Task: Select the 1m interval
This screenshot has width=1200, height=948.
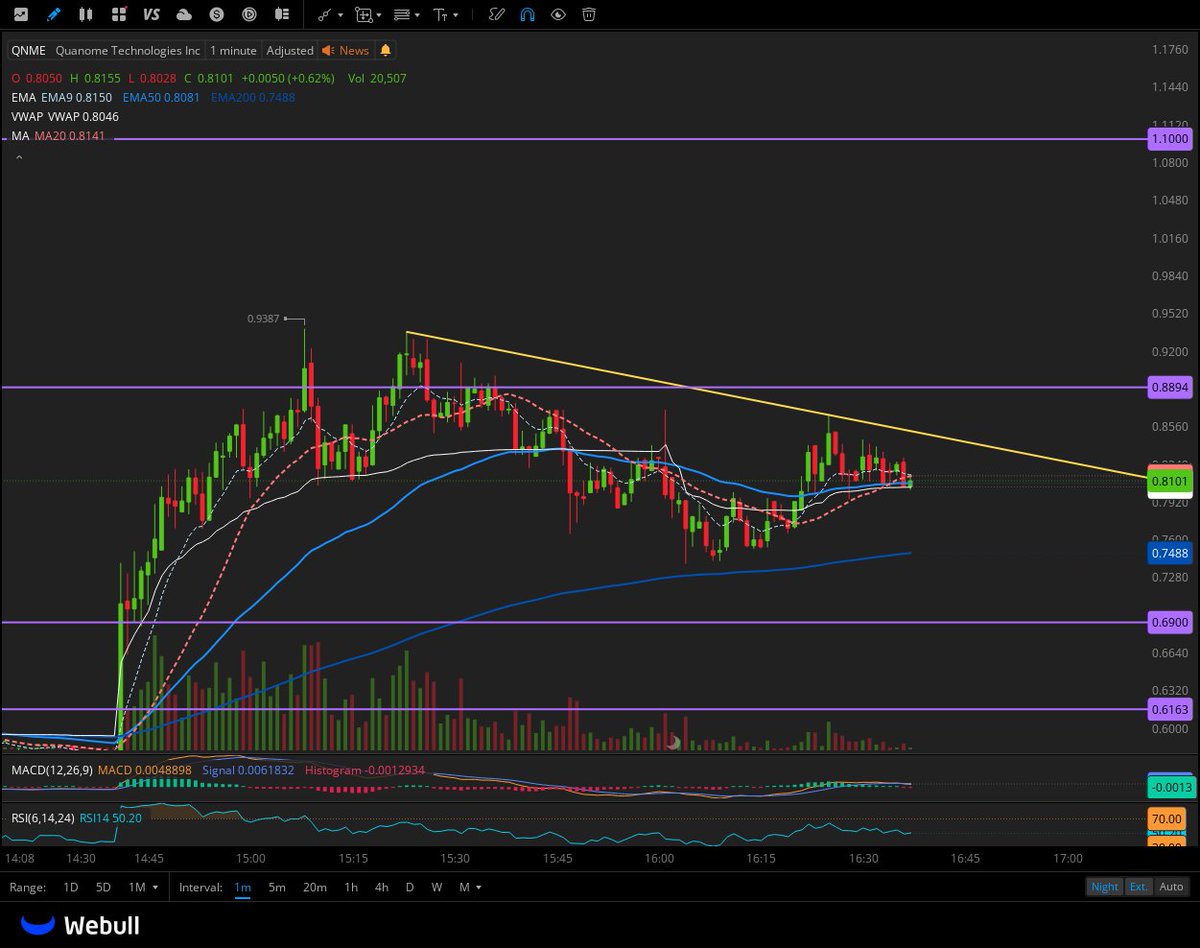Action: coord(243,887)
